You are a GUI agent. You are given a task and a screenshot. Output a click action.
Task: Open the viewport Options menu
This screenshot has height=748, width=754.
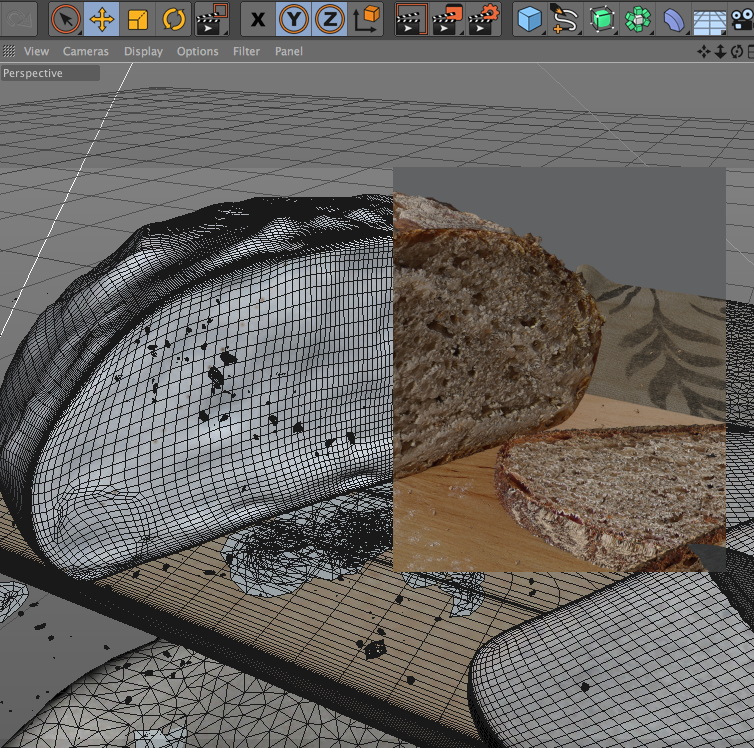[x=198, y=51]
